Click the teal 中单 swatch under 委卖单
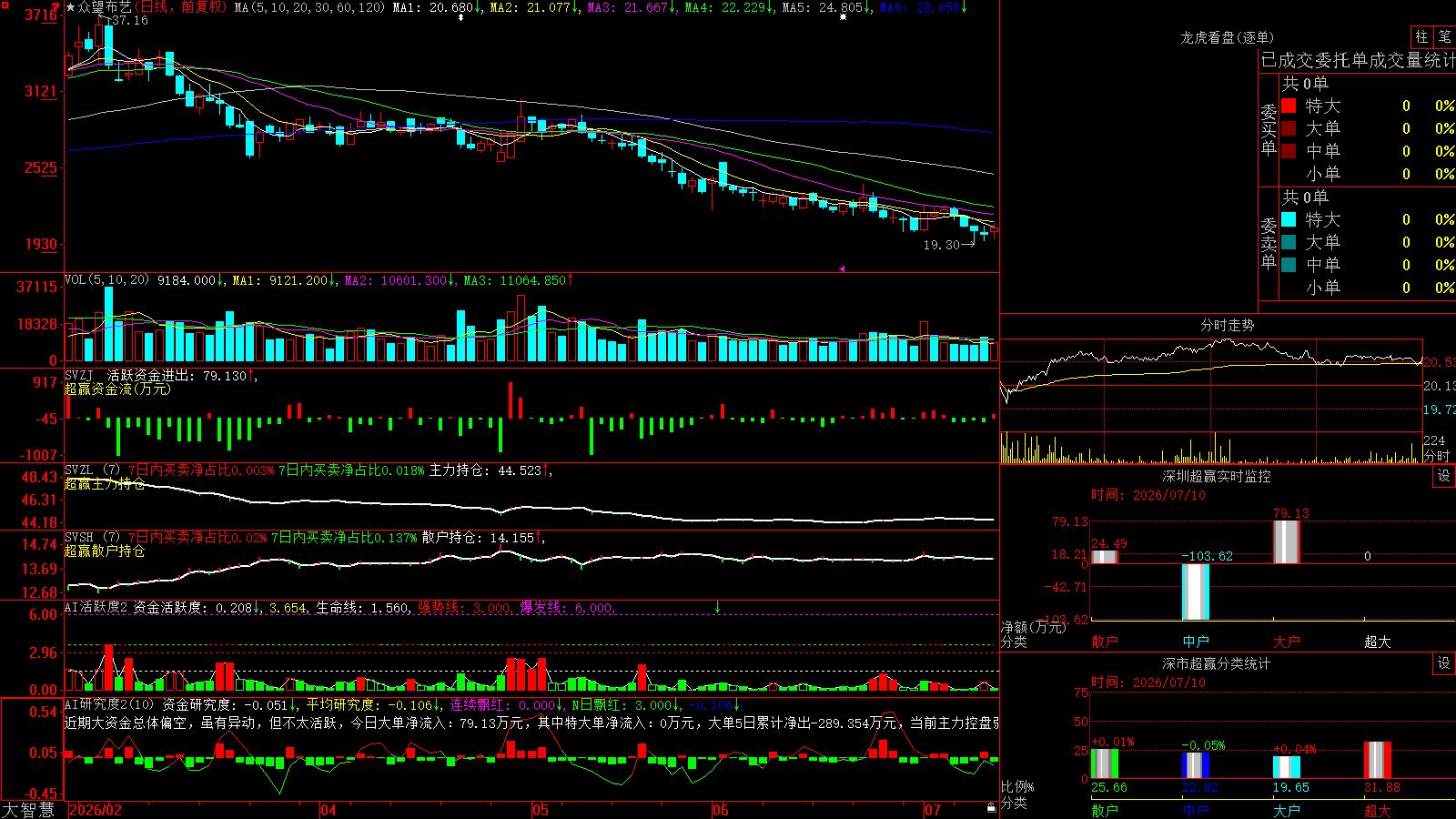Viewport: 1456px width, 819px height. 1289,265
